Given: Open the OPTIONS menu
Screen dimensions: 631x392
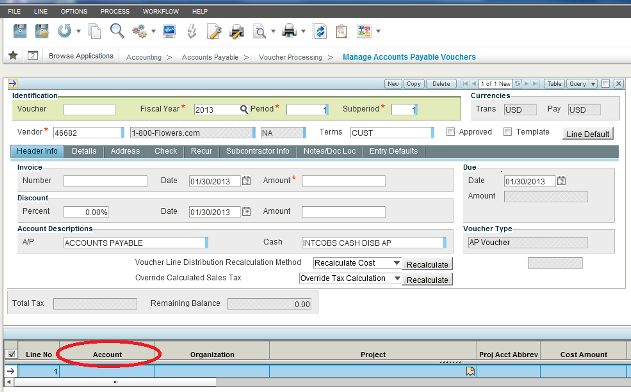Looking at the screenshot, I should [x=74, y=11].
